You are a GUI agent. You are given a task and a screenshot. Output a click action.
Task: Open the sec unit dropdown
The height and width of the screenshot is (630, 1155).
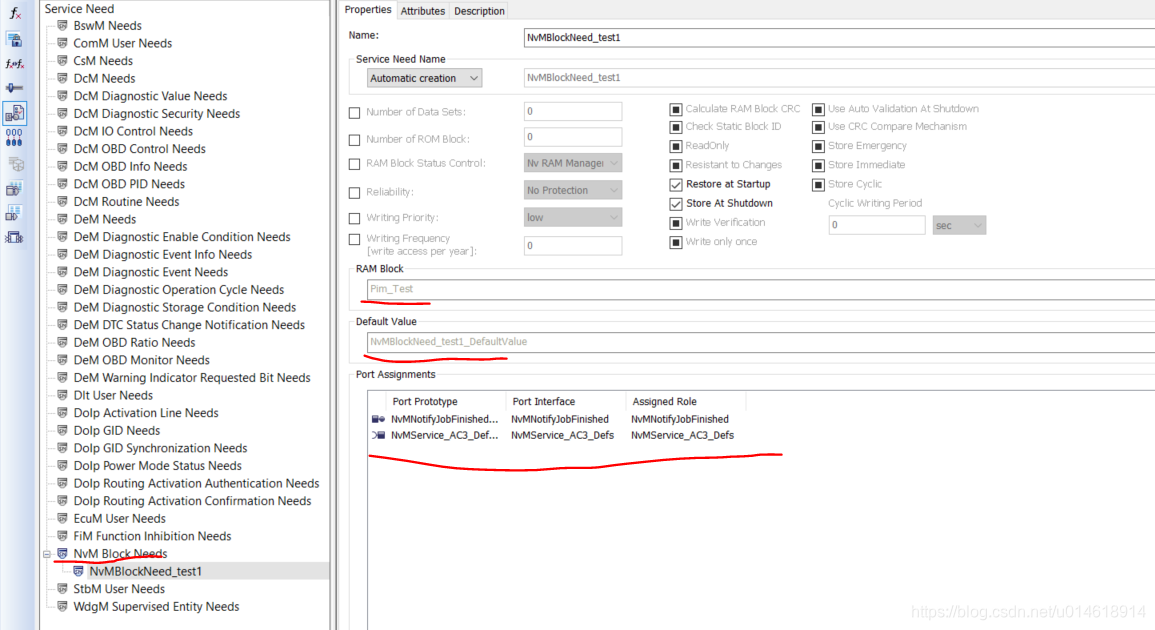pos(958,225)
